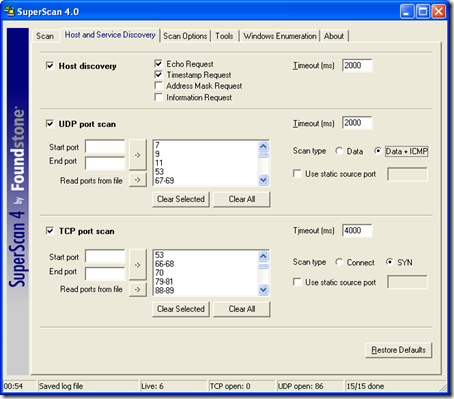The image size is (454, 399).
Task: Click the Saved log file status entry
Action: pyautogui.click(x=88, y=386)
